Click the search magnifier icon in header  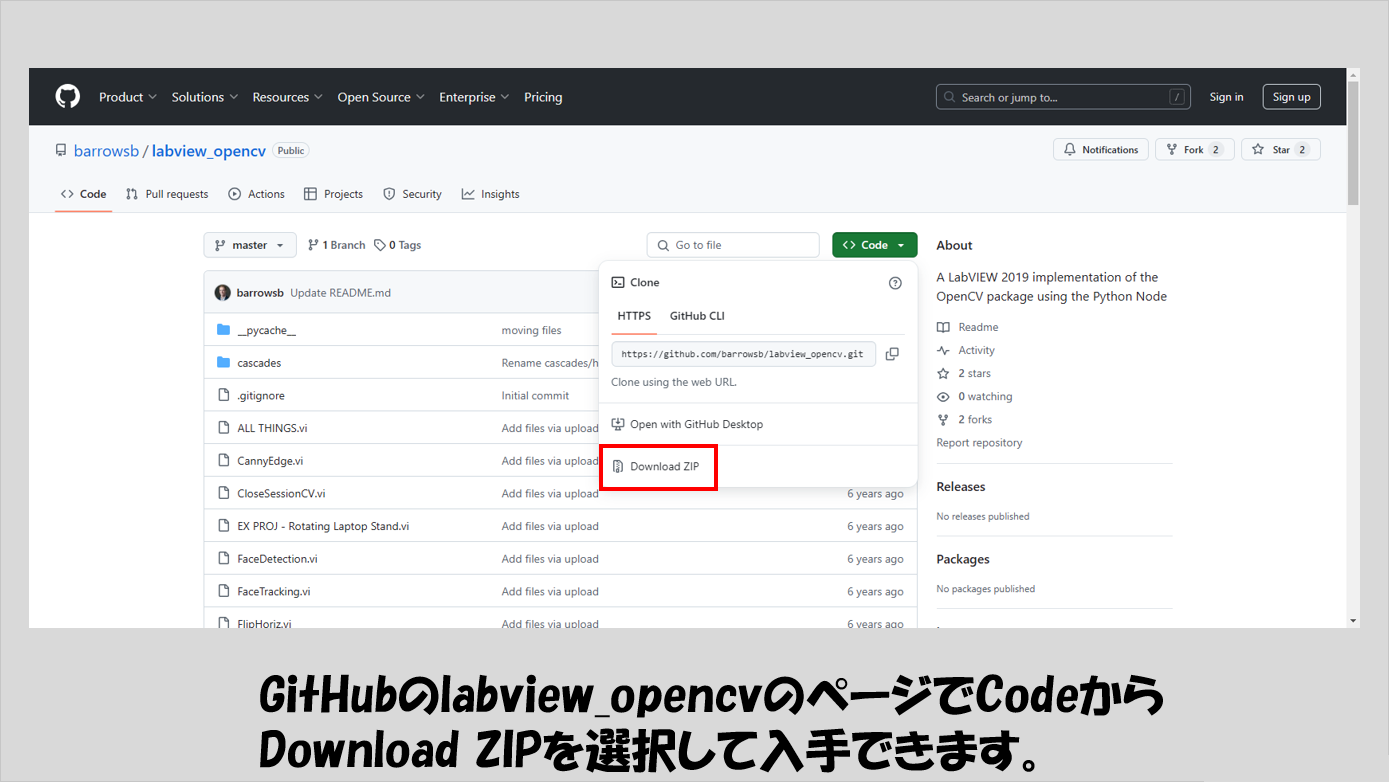(950, 97)
